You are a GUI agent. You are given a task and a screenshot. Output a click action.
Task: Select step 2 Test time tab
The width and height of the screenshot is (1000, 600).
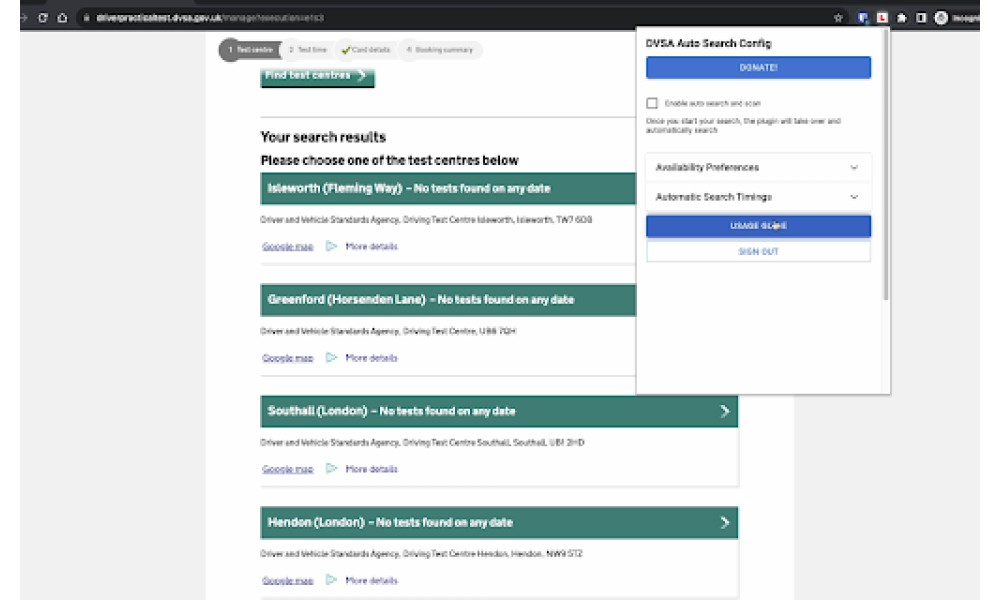(307, 50)
